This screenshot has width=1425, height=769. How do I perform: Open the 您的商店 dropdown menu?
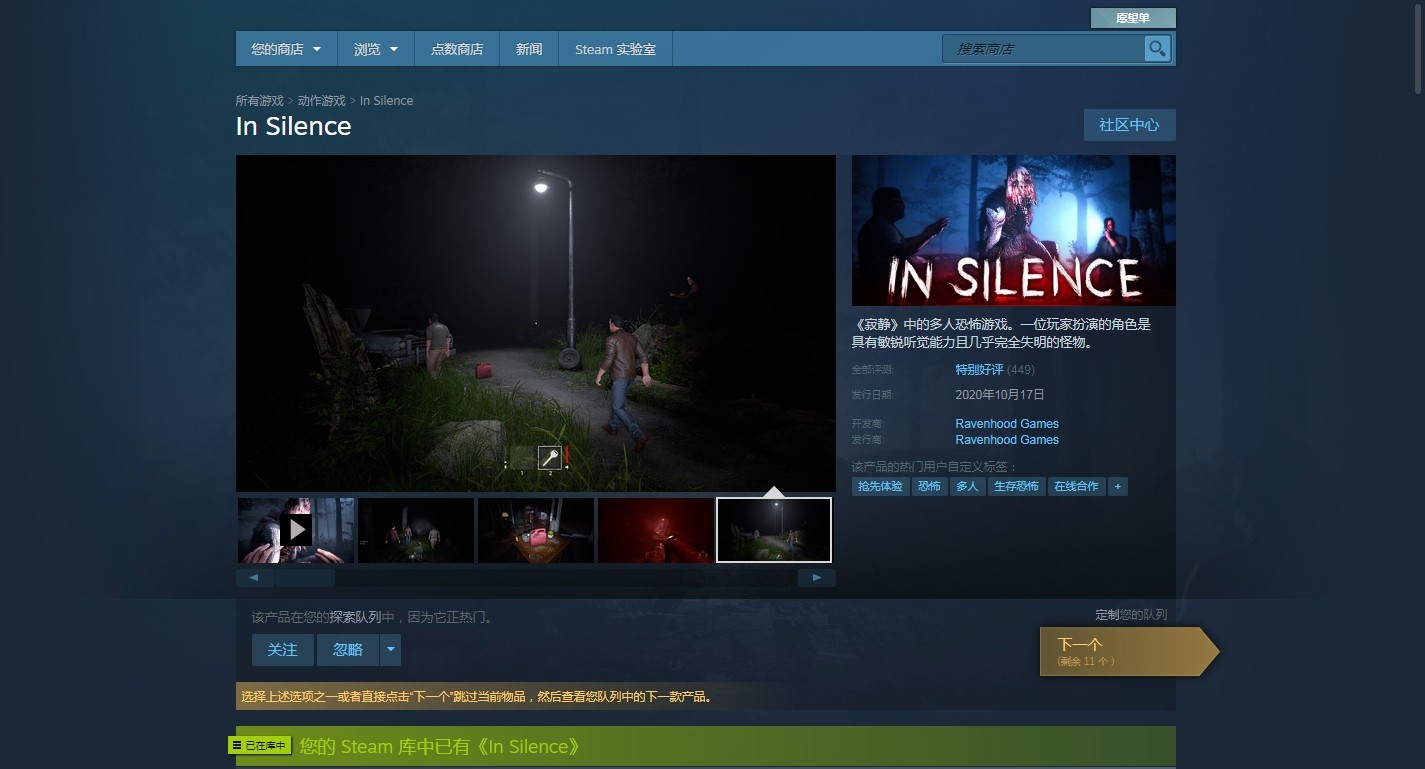(286, 49)
